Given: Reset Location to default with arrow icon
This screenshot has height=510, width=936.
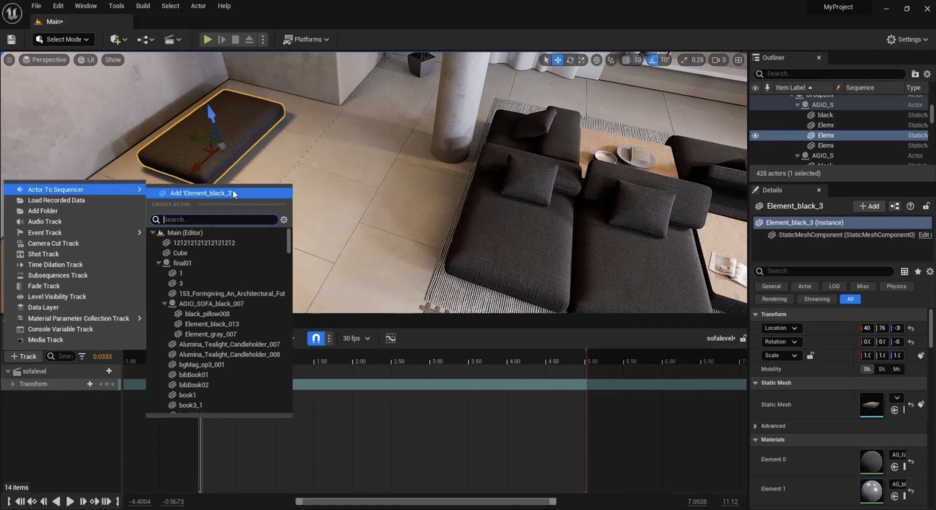Looking at the screenshot, I should [x=911, y=328].
